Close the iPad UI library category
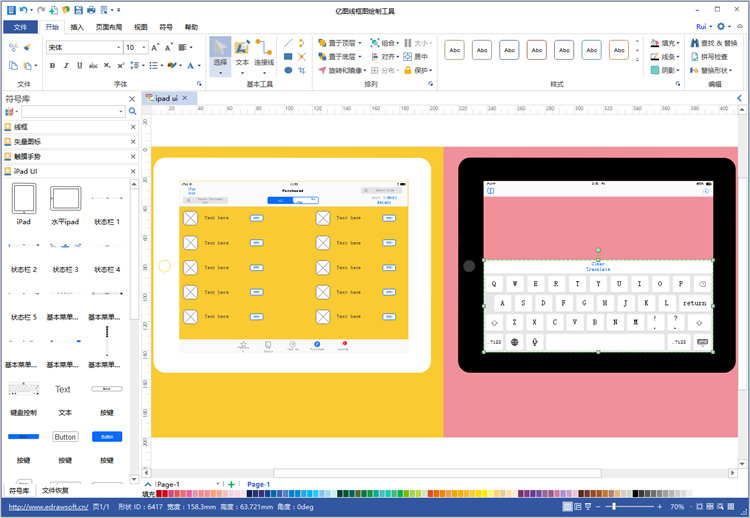 point(133,172)
